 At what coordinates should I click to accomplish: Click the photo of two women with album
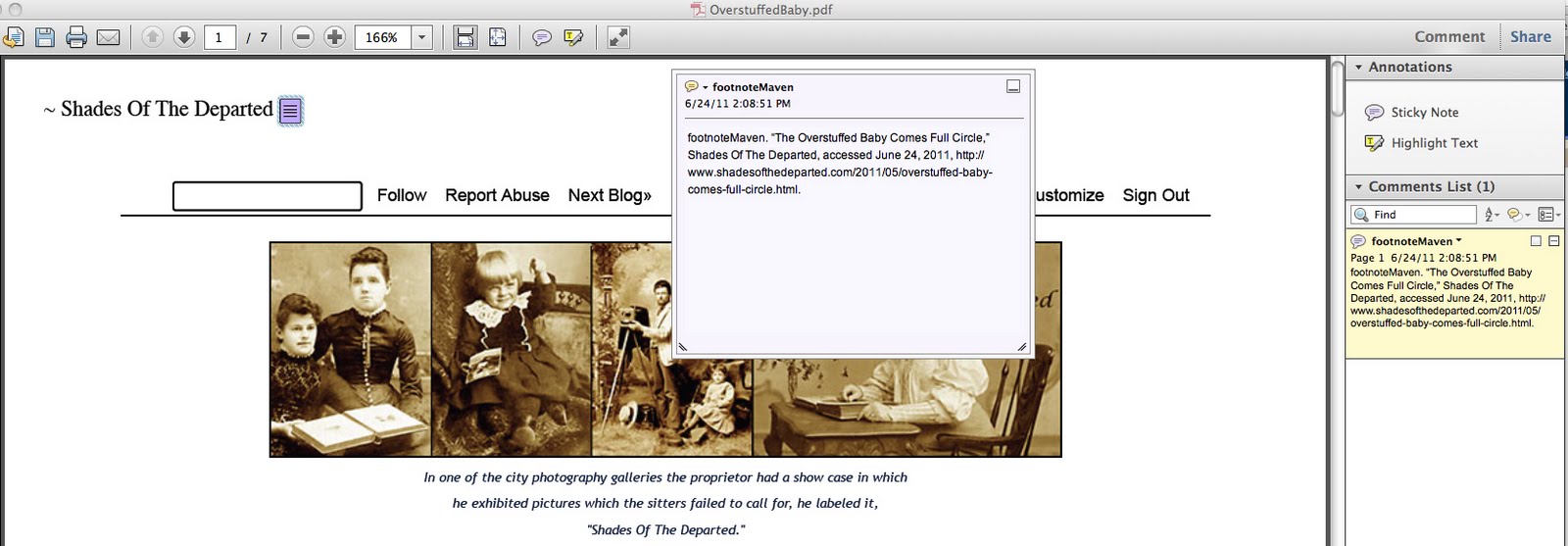pos(351,349)
